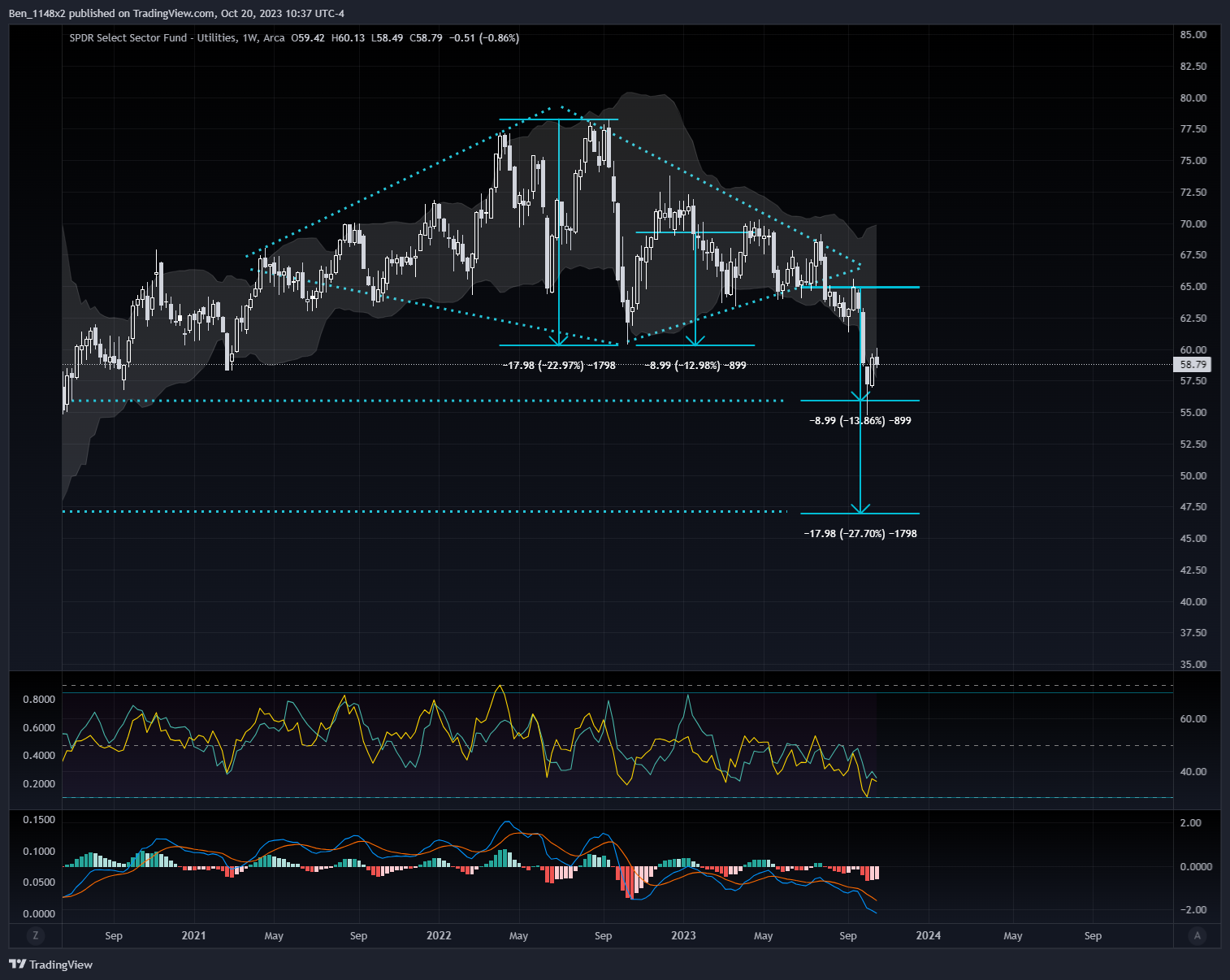Select the −17.98 (−22.97%) −1798 measurement label

tap(559, 366)
